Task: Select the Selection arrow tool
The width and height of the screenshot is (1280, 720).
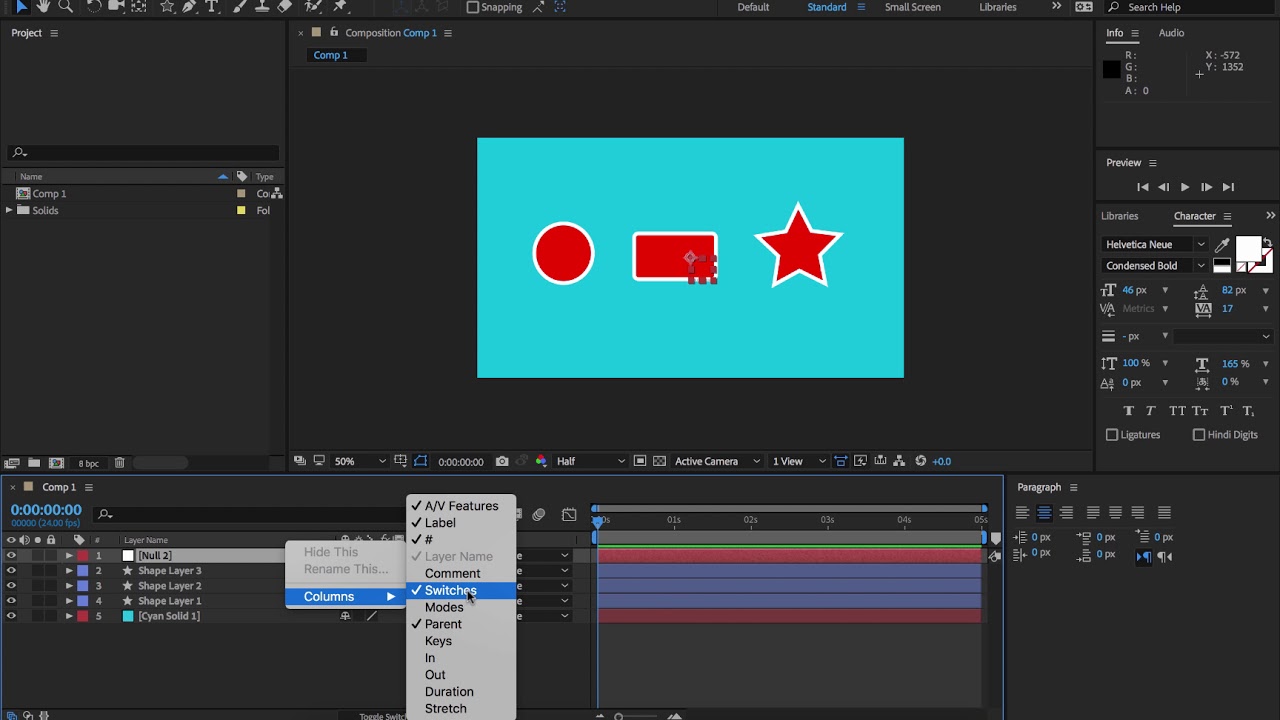Action: [21, 7]
